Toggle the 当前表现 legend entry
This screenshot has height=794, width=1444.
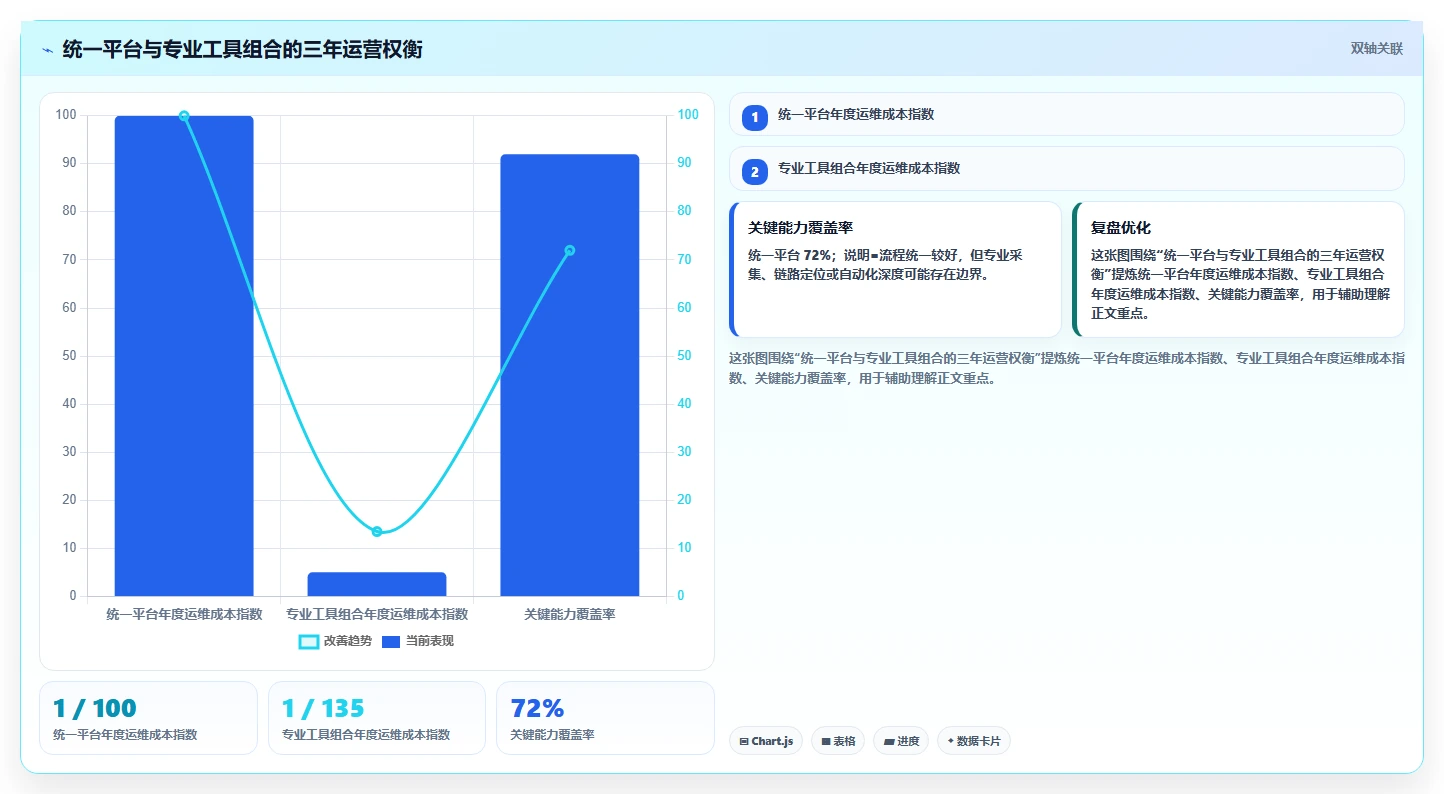coord(418,641)
